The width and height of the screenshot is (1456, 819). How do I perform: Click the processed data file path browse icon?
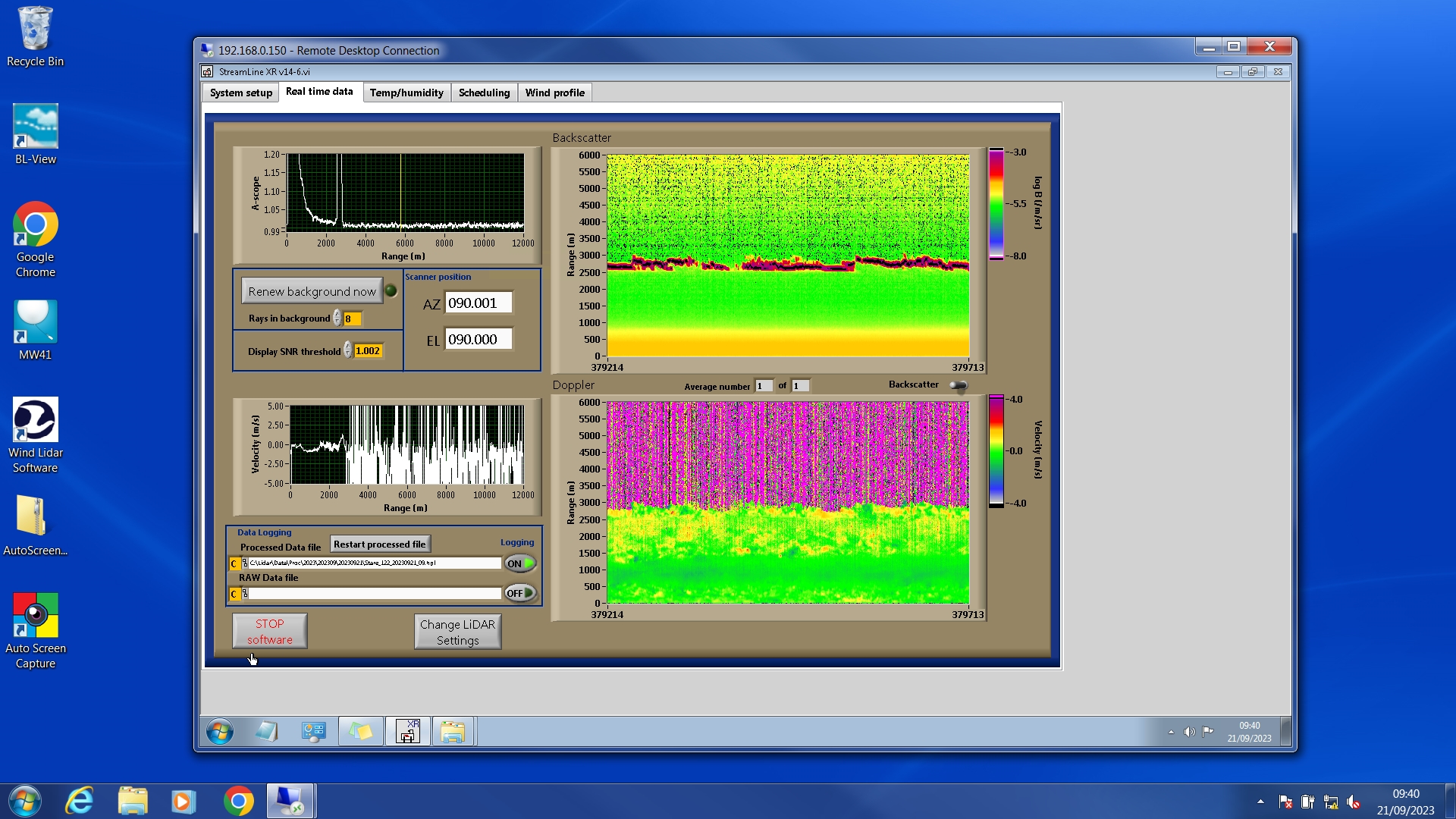(244, 563)
